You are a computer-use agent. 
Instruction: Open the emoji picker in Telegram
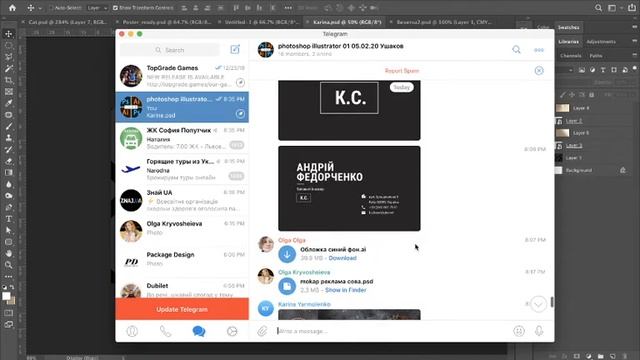pos(519,331)
